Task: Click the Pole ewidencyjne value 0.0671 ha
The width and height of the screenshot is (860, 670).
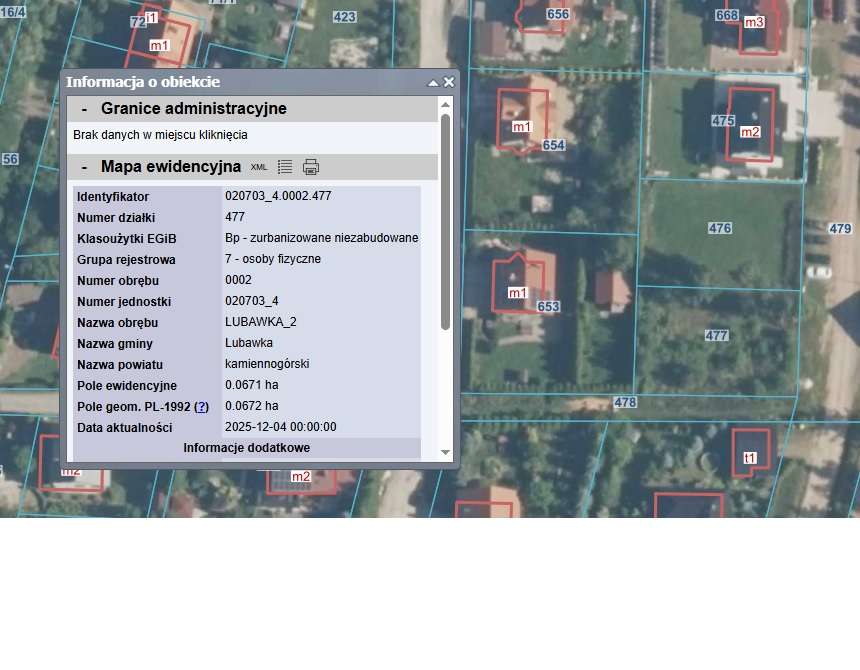Action: (252, 385)
